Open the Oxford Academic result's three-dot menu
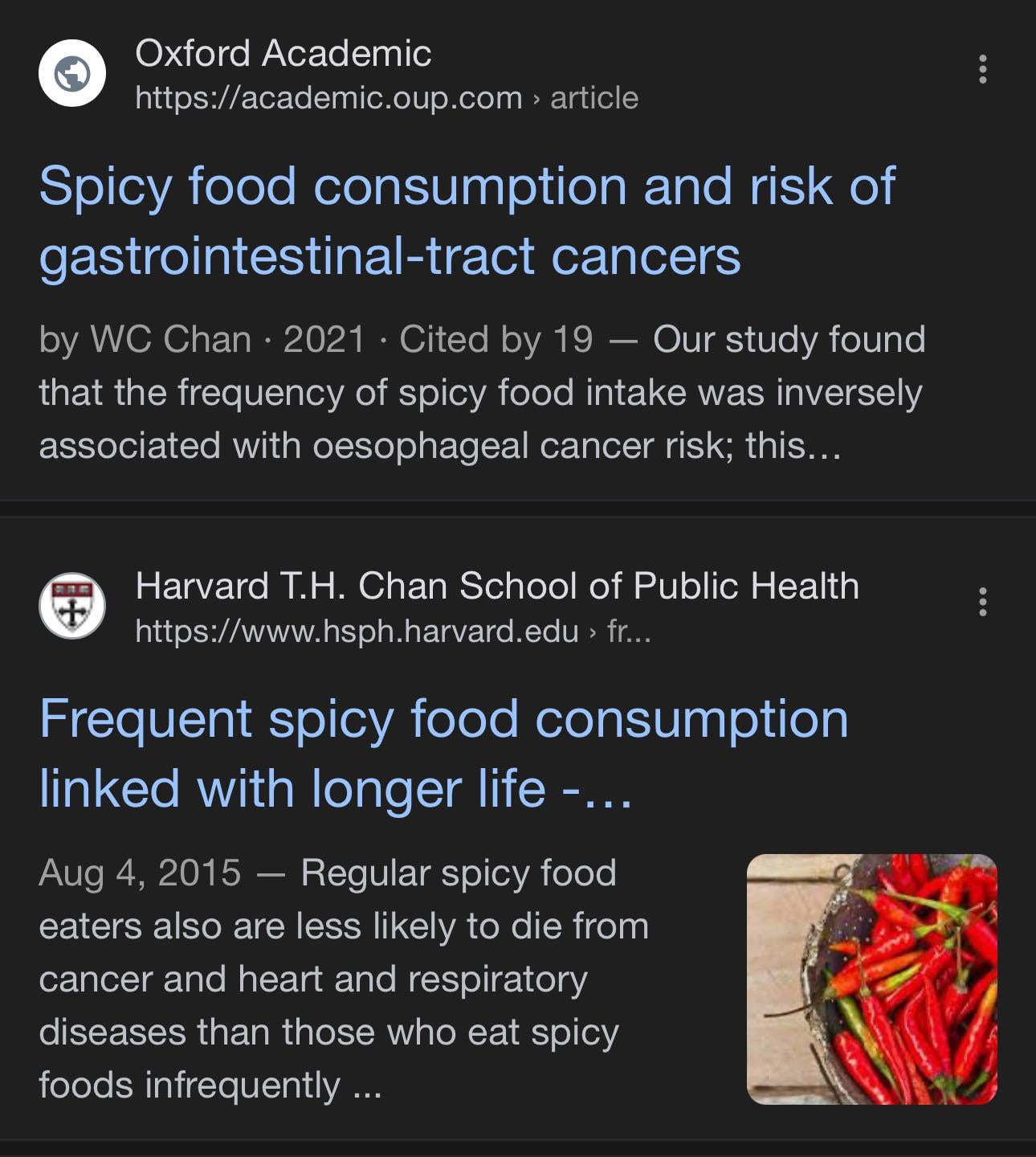Viewport: 1036px width, 1157px height. 982,70
